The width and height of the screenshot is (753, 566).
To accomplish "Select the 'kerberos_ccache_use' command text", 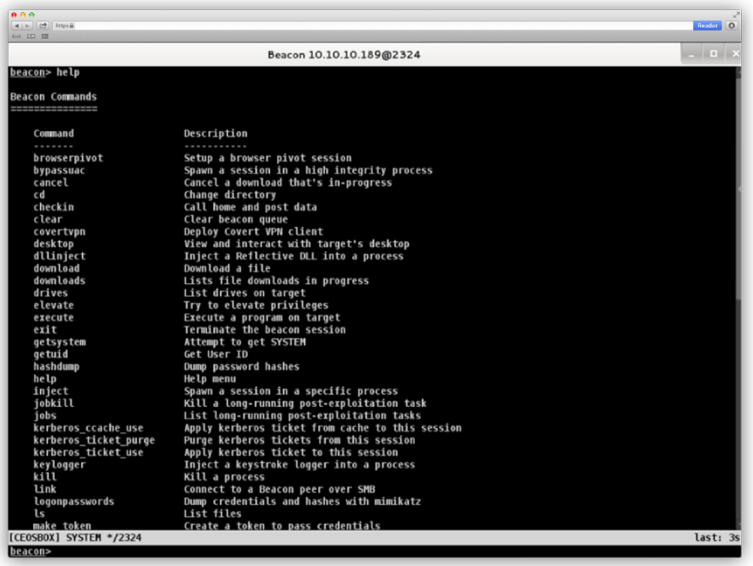I will [x=88, y=428].
